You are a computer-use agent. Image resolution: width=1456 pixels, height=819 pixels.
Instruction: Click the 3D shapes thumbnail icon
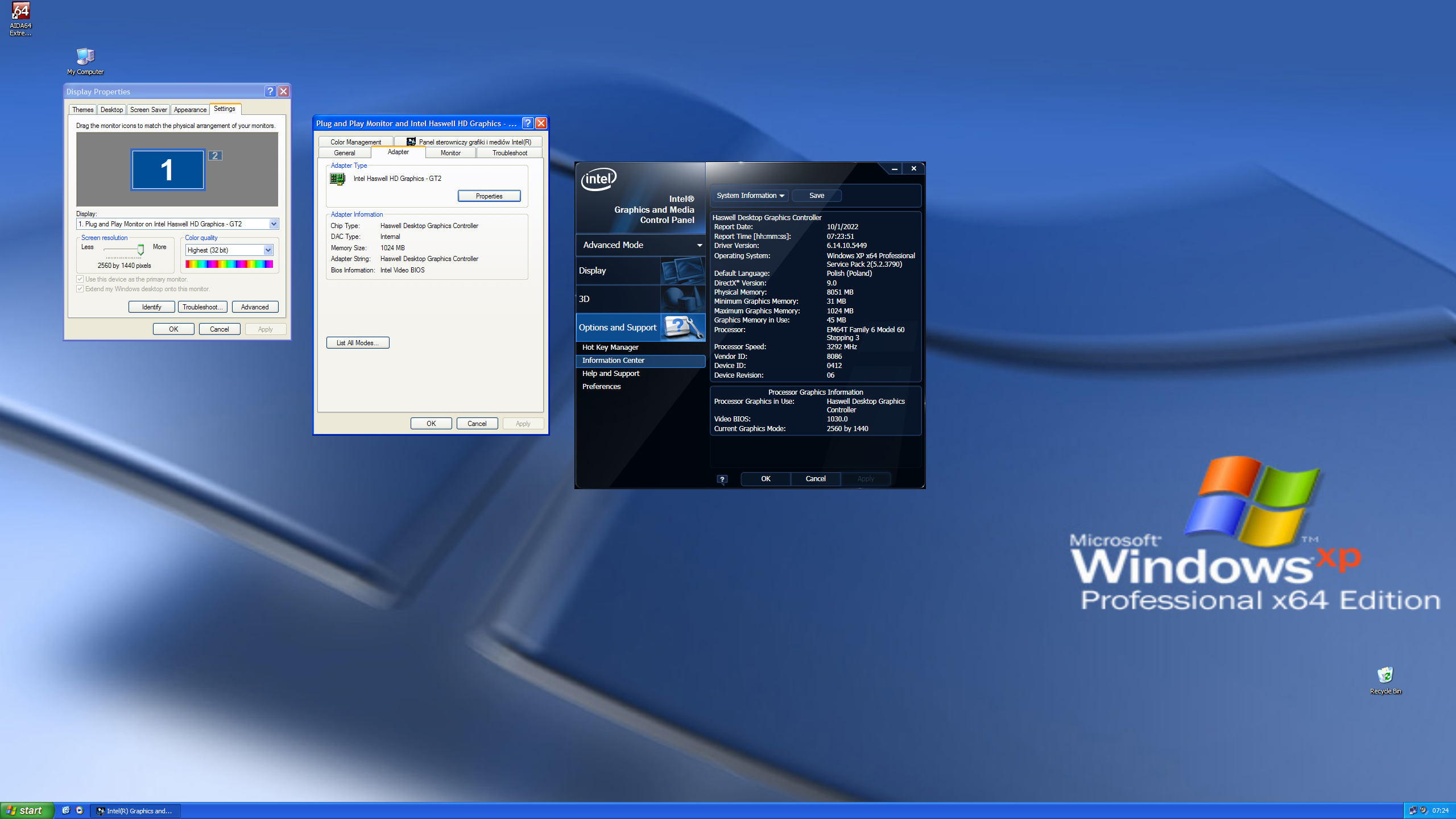pos(682,299)
